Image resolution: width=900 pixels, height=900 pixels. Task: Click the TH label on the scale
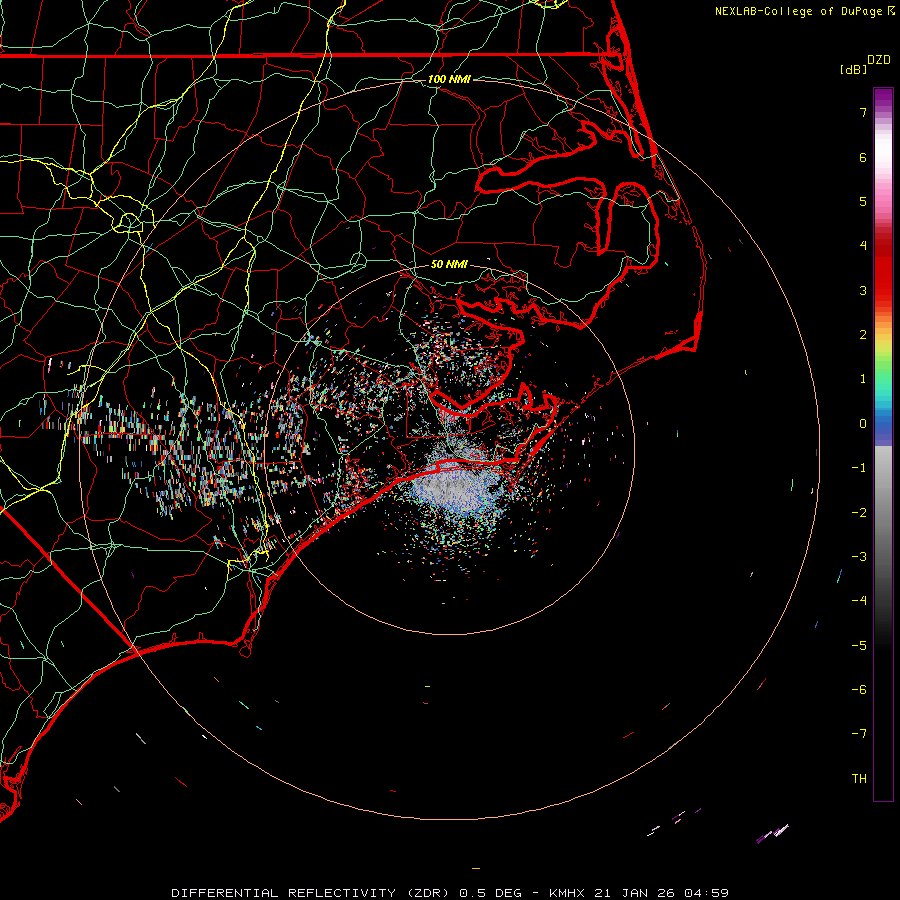(858, 779)
